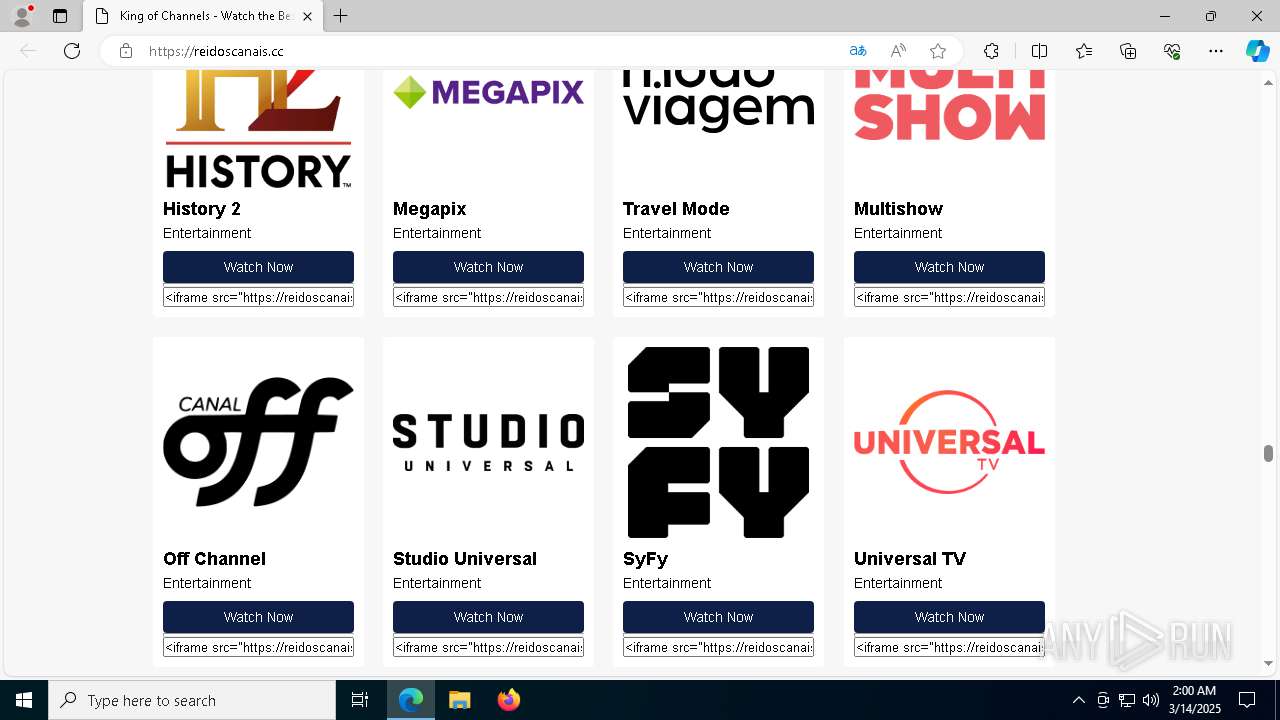The width and height of the screenshot is (1280, 720).
Task: Select Off Channel iframe code field
Action: click(x=258, y=647)
